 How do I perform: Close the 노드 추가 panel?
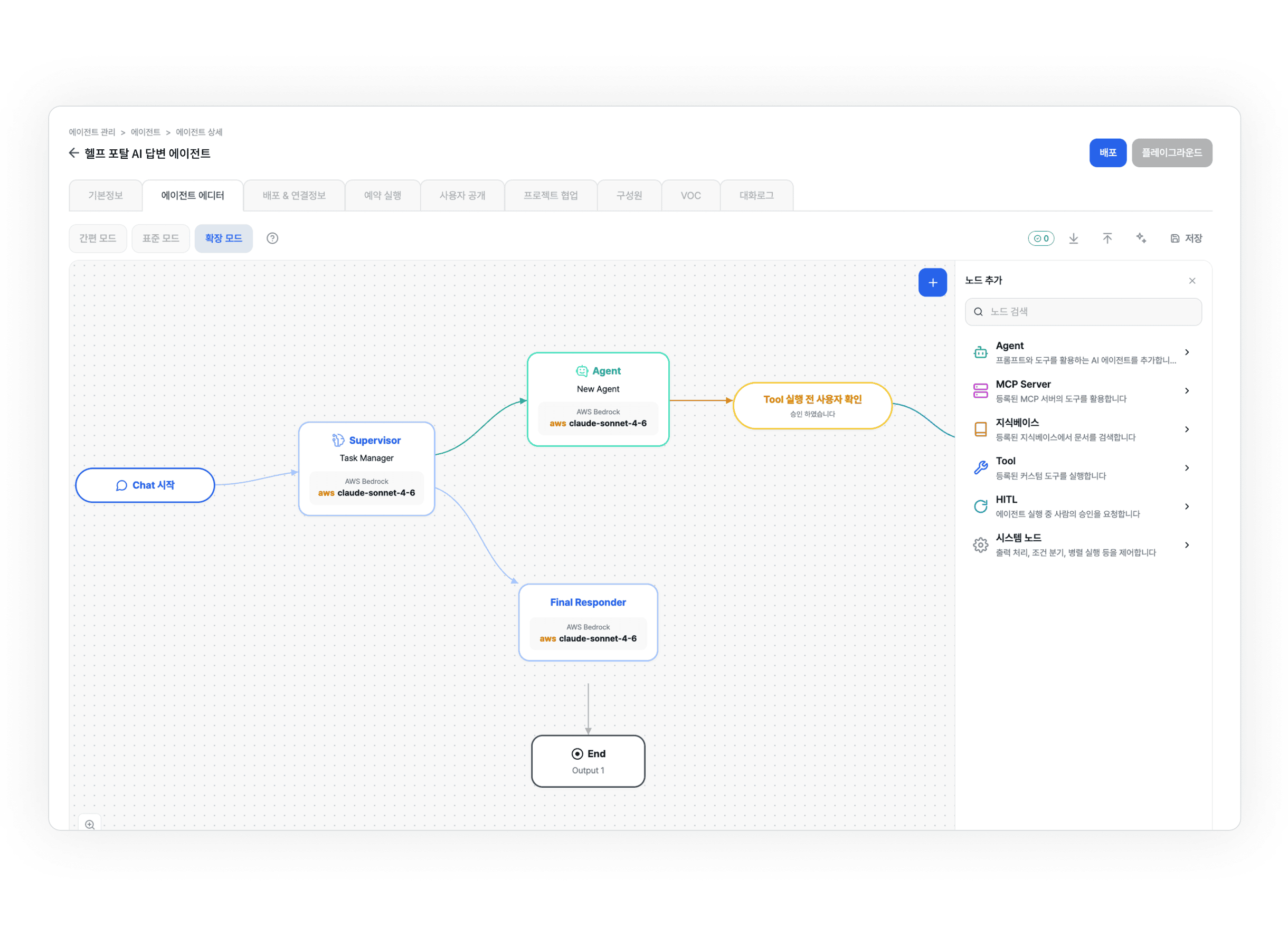point(1192,281)
